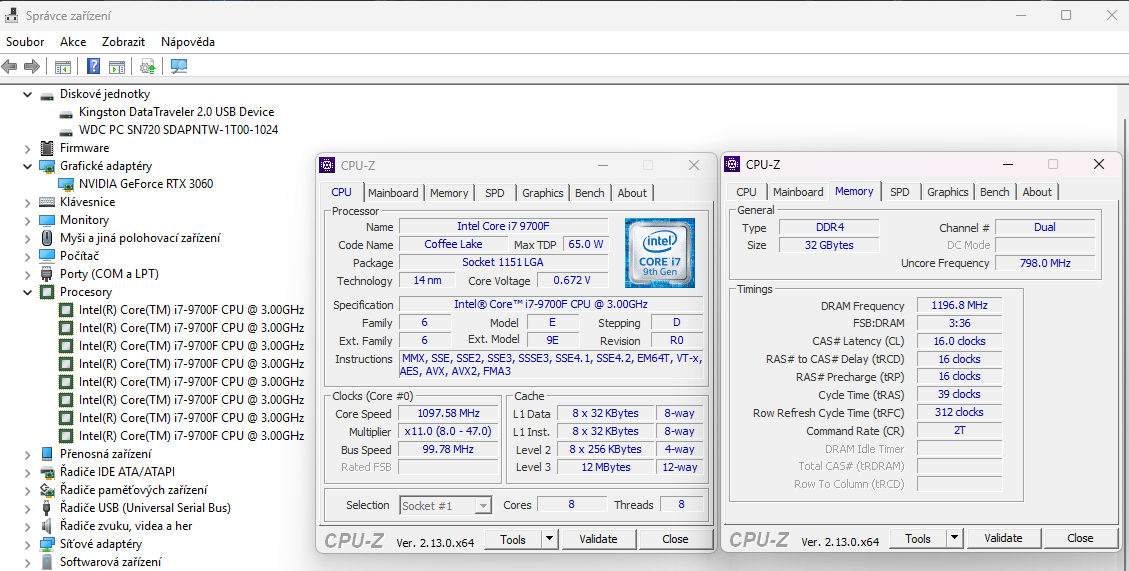Click the Kingston DataTraveler USB drive icon
This screenshot has height=571, width=1129.
pos(66,112)
